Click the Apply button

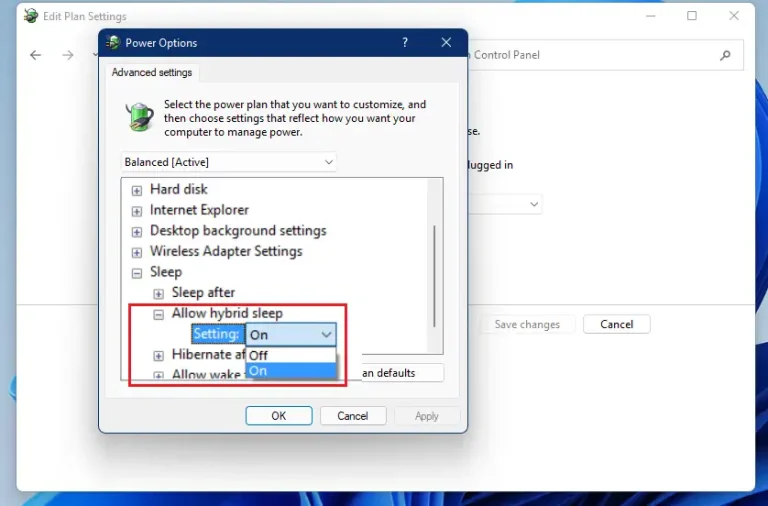(427, 416)
